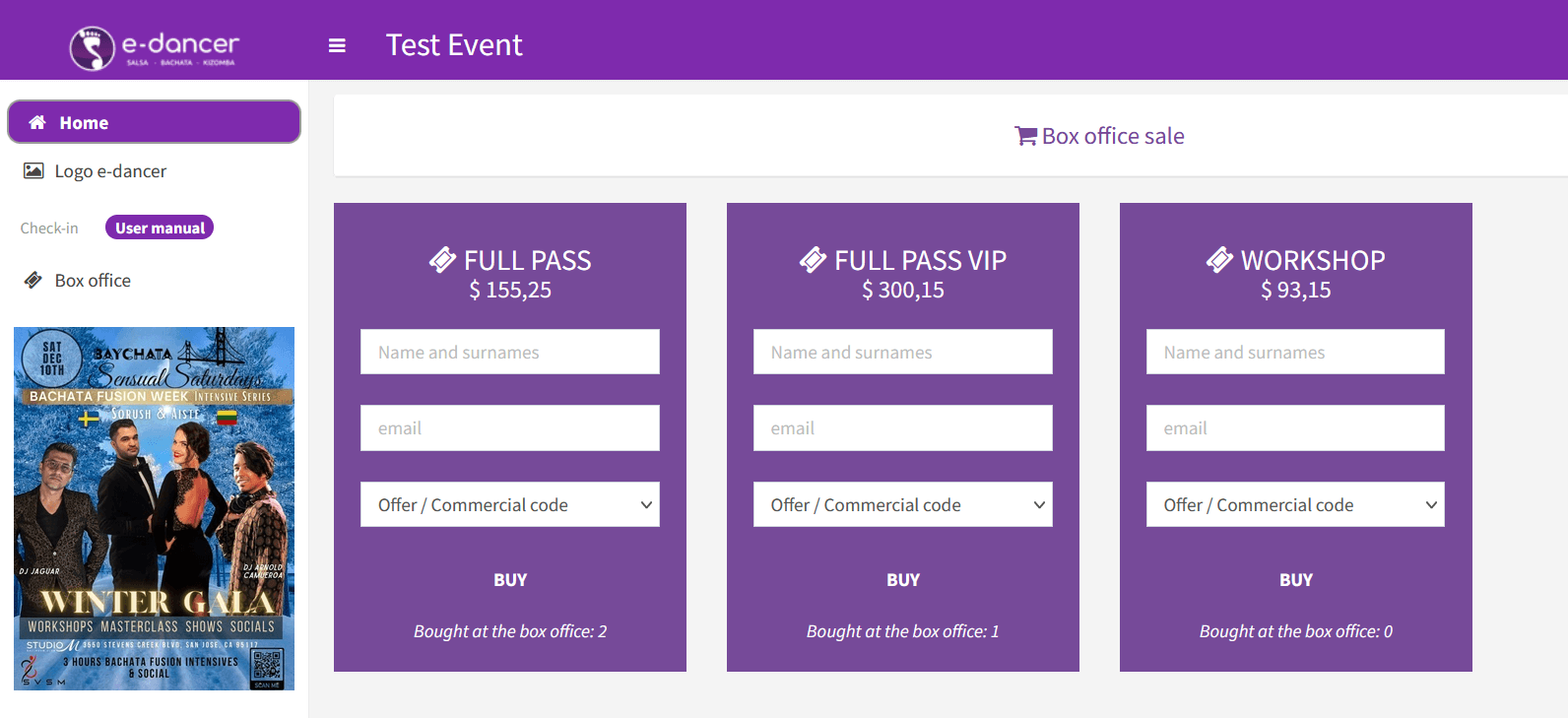Click the Box office ticket icon
1568x718 pixels.
point(33,280)
